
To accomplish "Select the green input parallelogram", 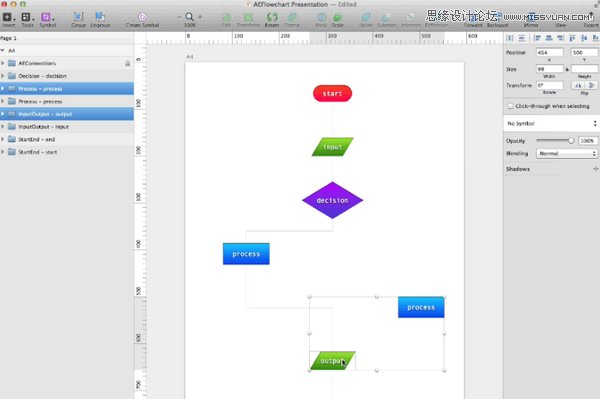I will [x=332, y=147].
